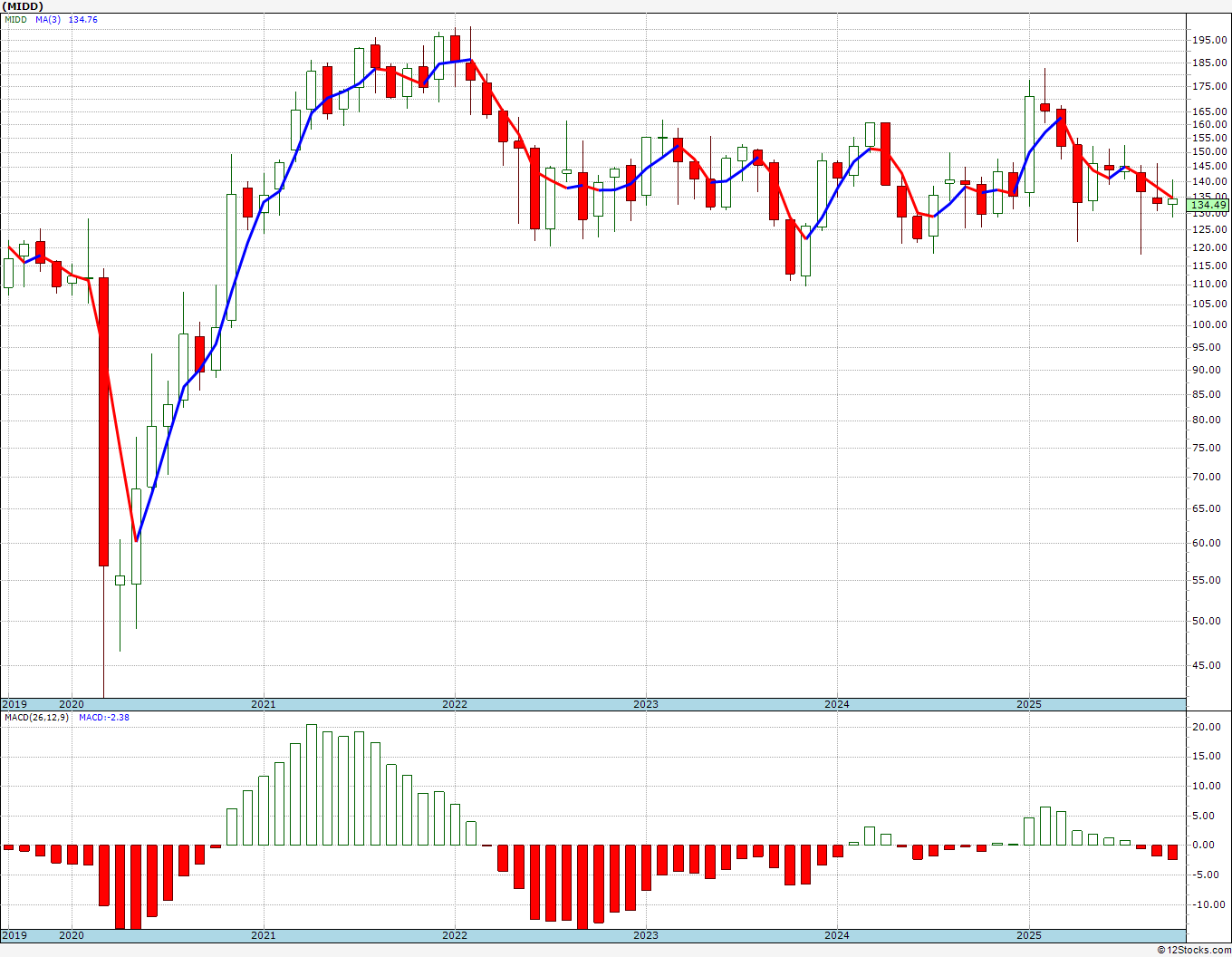Select the MIDD legend label
Viewport: 1232px width, 957px height.
click(15, 19)
